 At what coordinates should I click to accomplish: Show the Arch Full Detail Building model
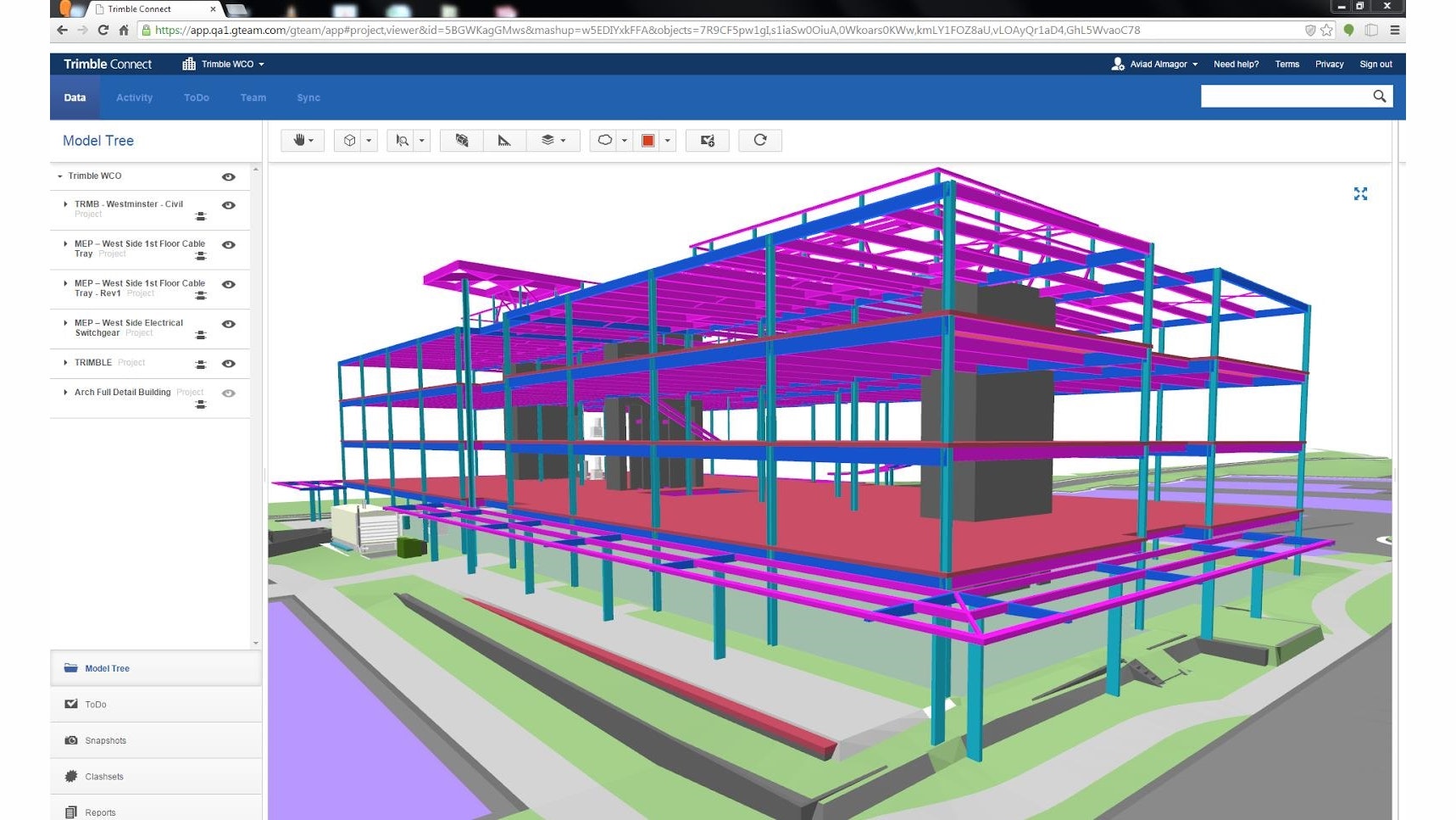coord(229,393)
